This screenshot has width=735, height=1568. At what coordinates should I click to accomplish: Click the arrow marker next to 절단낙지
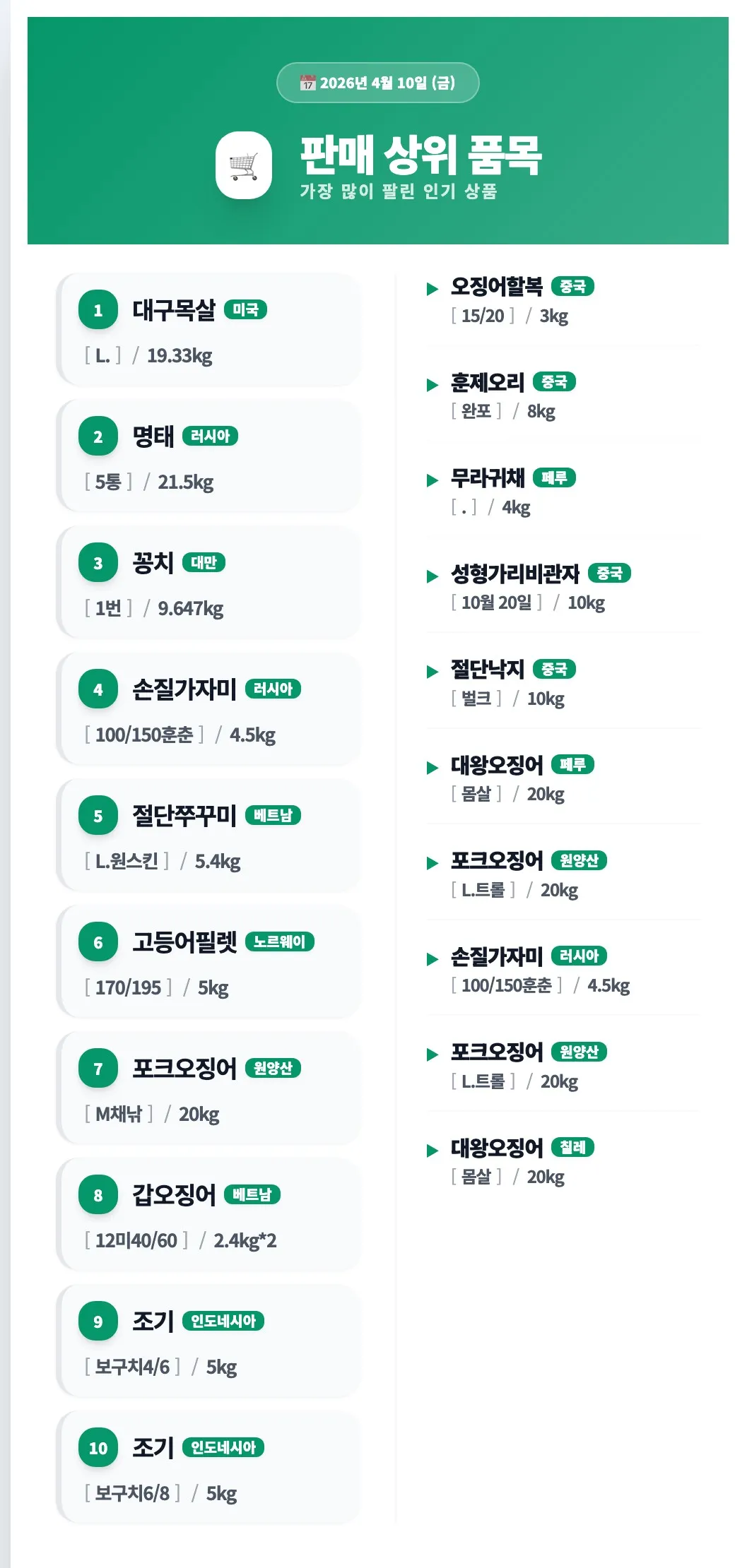[x=433, y=671]
